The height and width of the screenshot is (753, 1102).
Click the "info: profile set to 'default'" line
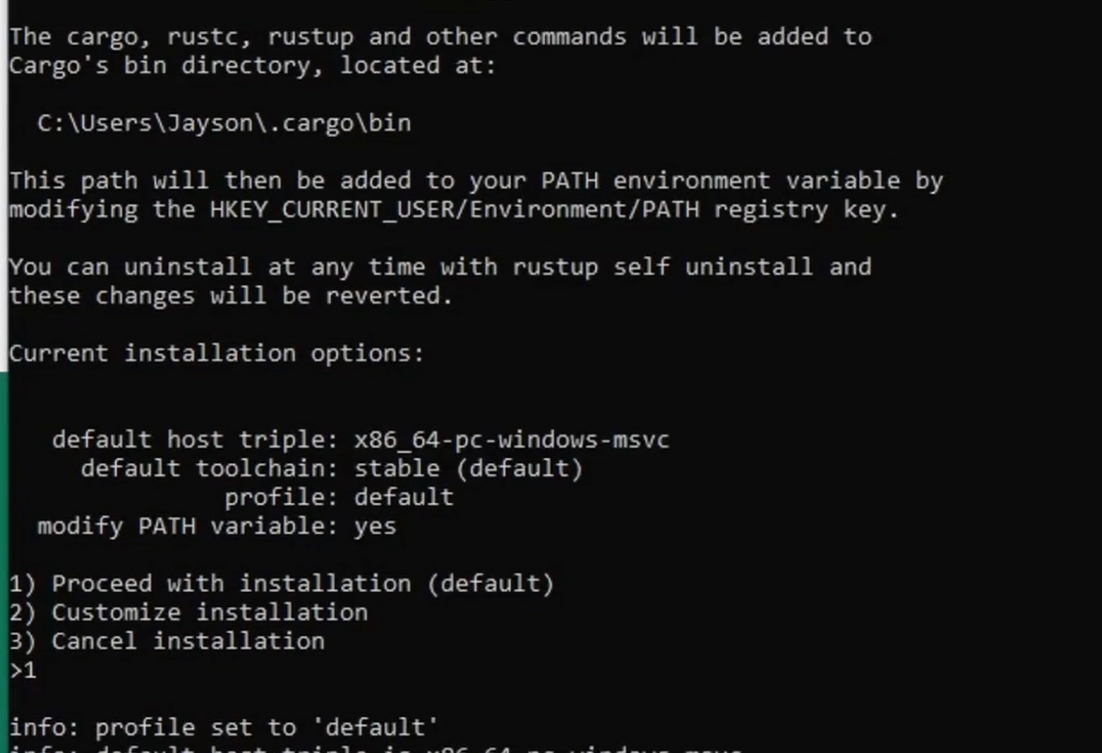pyautogui.click(x=224, y=727)
